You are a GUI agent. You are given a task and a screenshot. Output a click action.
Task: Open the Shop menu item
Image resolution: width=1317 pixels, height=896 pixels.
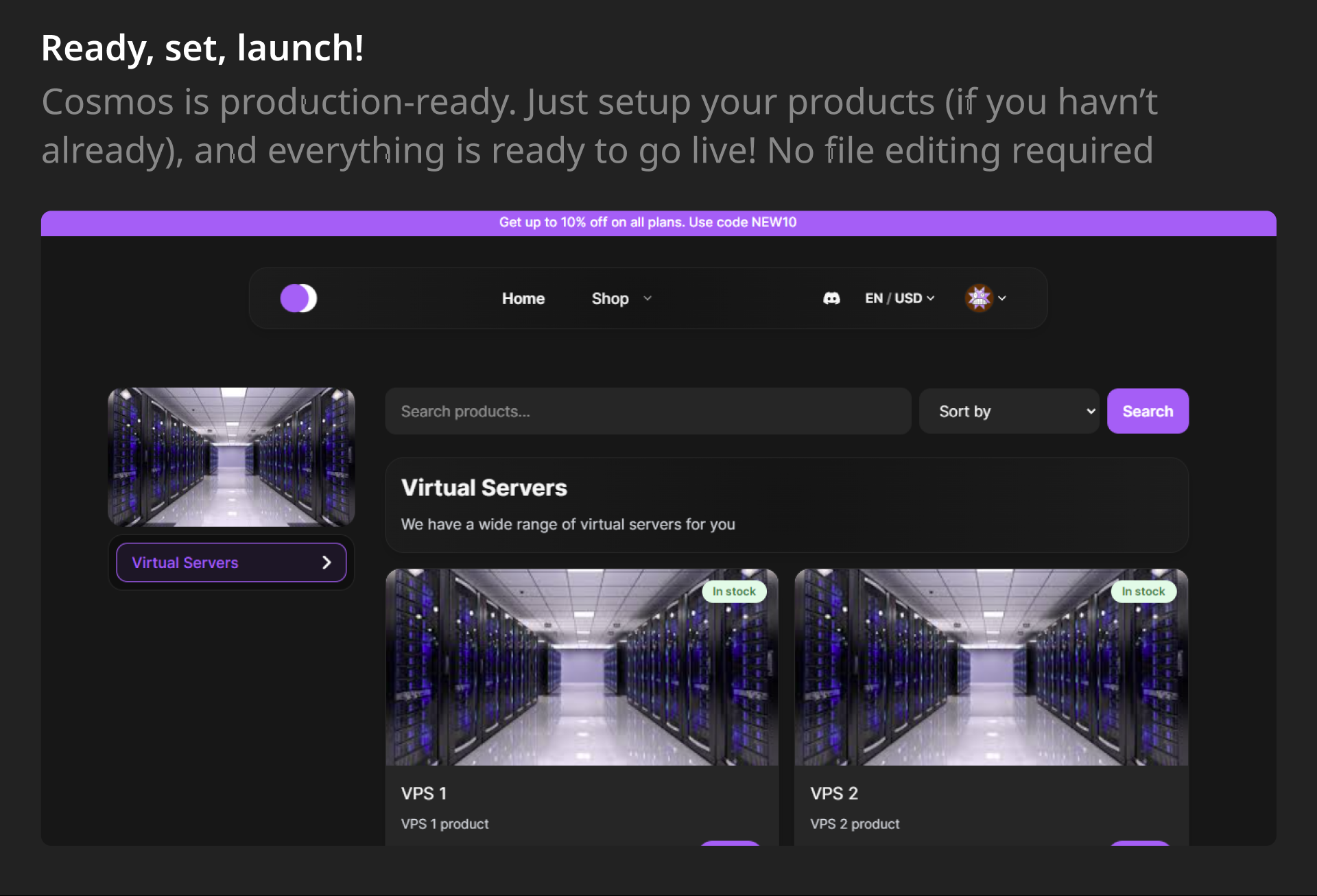[x=610, y=298]
